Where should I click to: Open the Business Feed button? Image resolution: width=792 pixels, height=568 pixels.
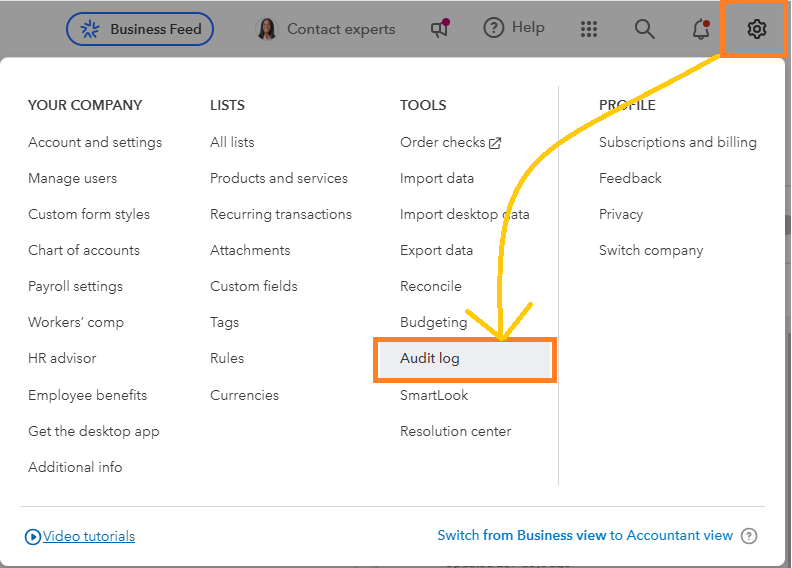tap(140, 29)
